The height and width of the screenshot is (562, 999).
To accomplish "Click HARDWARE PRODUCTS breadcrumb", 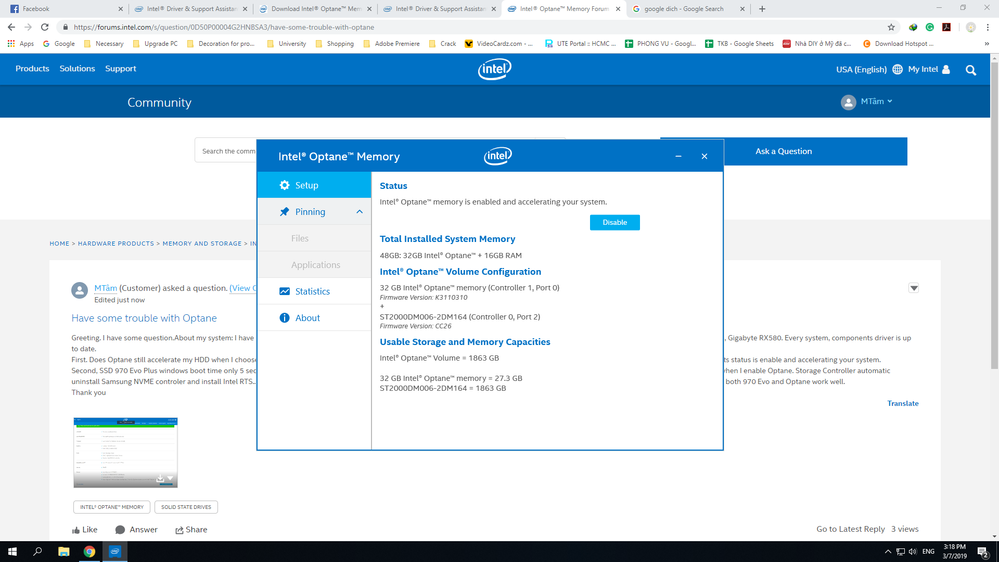I will pyautogui.click(x=116, y=243).
